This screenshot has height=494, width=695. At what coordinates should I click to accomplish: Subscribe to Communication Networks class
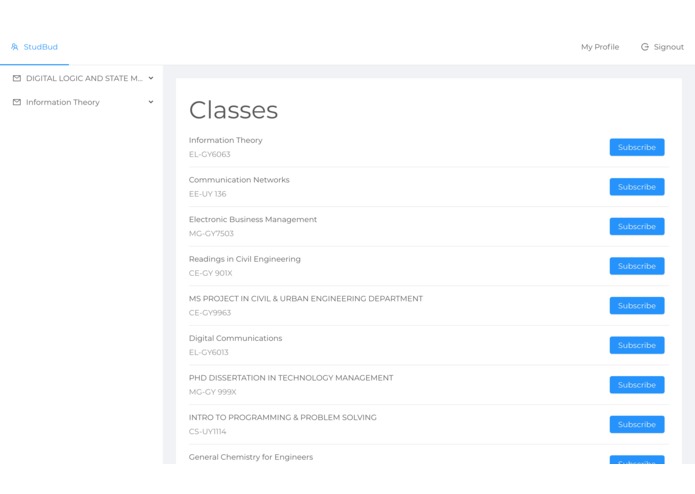coord(637,187)
